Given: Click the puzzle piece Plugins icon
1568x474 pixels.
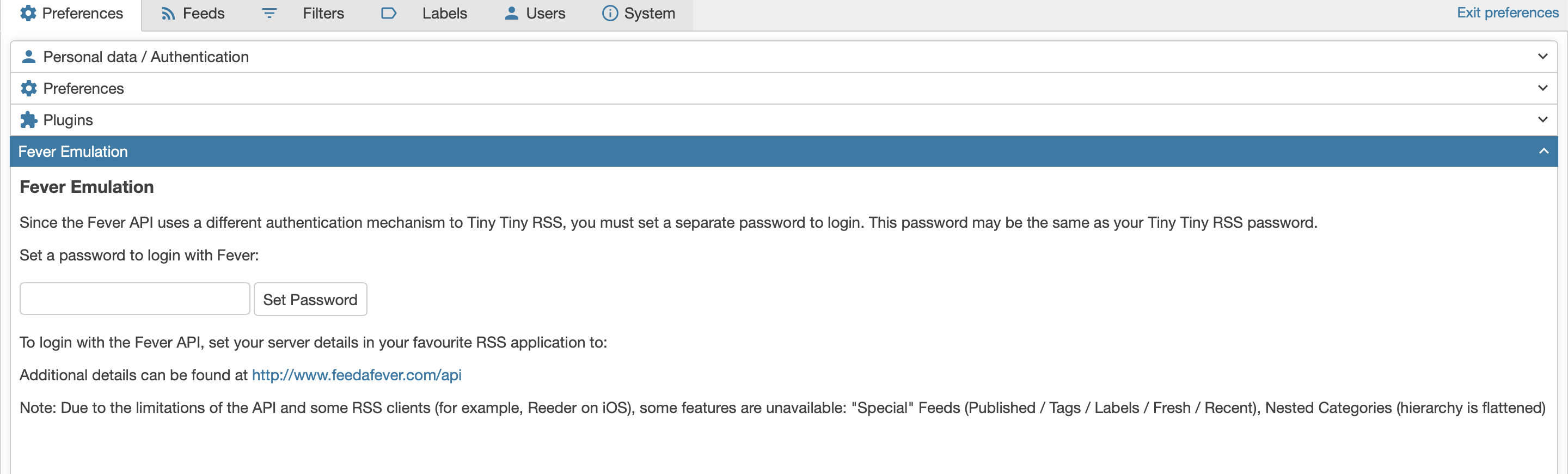Looking at the screenshot, I should [x=29, y=120].
